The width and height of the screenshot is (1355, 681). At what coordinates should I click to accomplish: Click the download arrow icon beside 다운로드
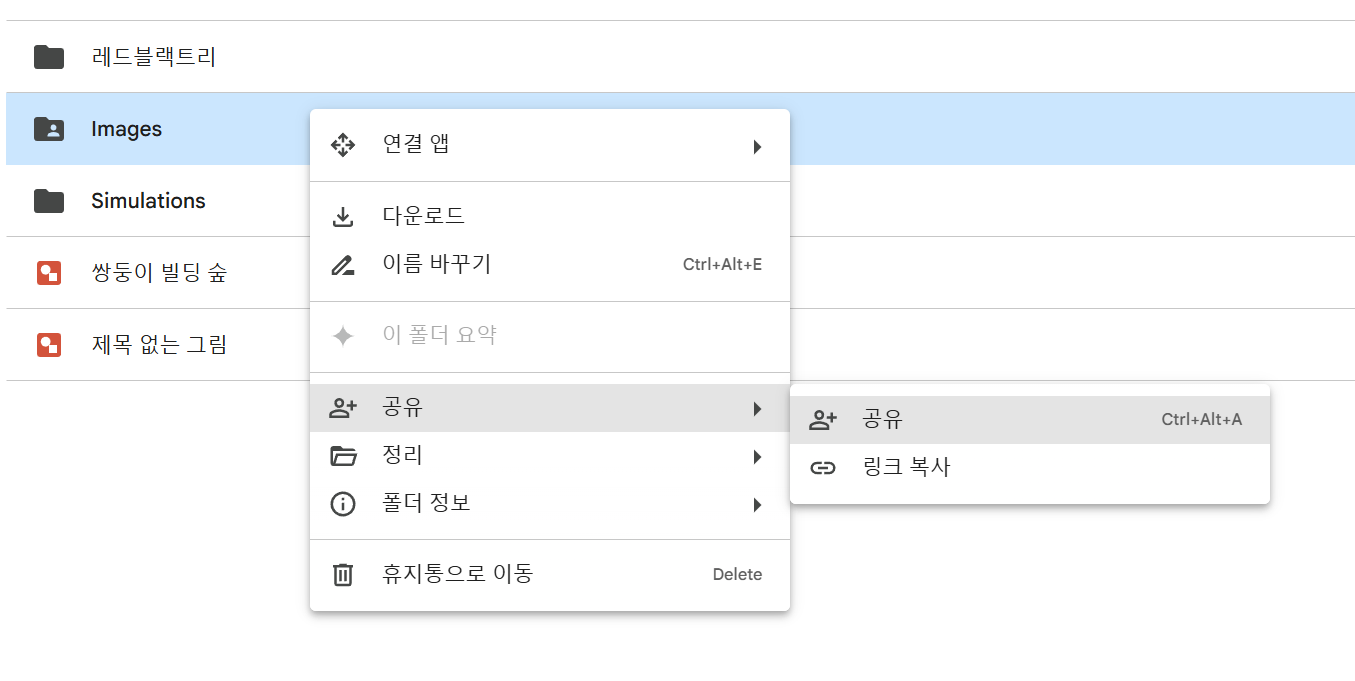pos(343,217)
